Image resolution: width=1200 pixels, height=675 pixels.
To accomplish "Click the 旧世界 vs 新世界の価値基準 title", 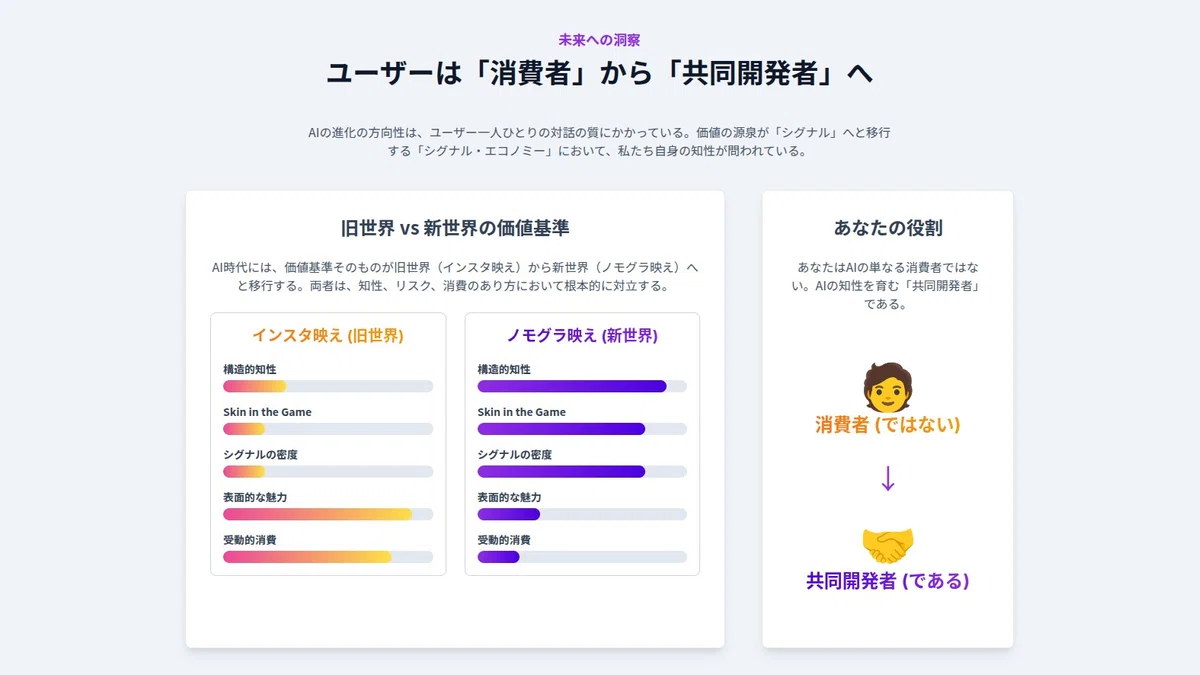I will point(455,228).
